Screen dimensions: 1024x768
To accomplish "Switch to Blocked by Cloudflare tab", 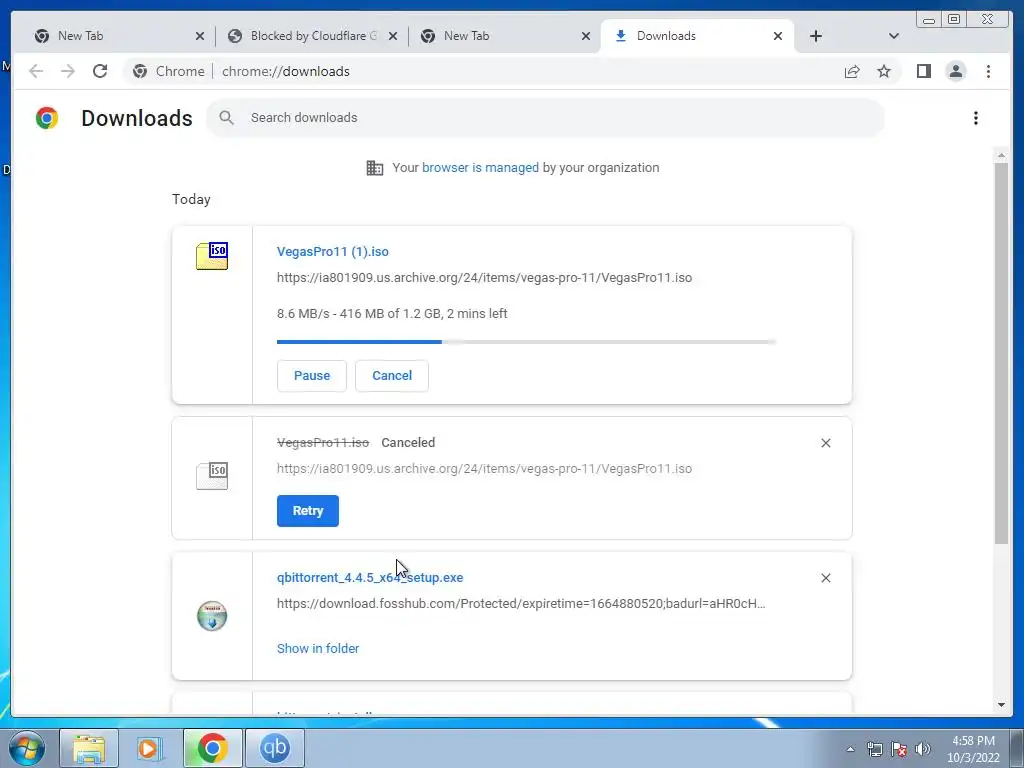I will click(x=307, y=36).
